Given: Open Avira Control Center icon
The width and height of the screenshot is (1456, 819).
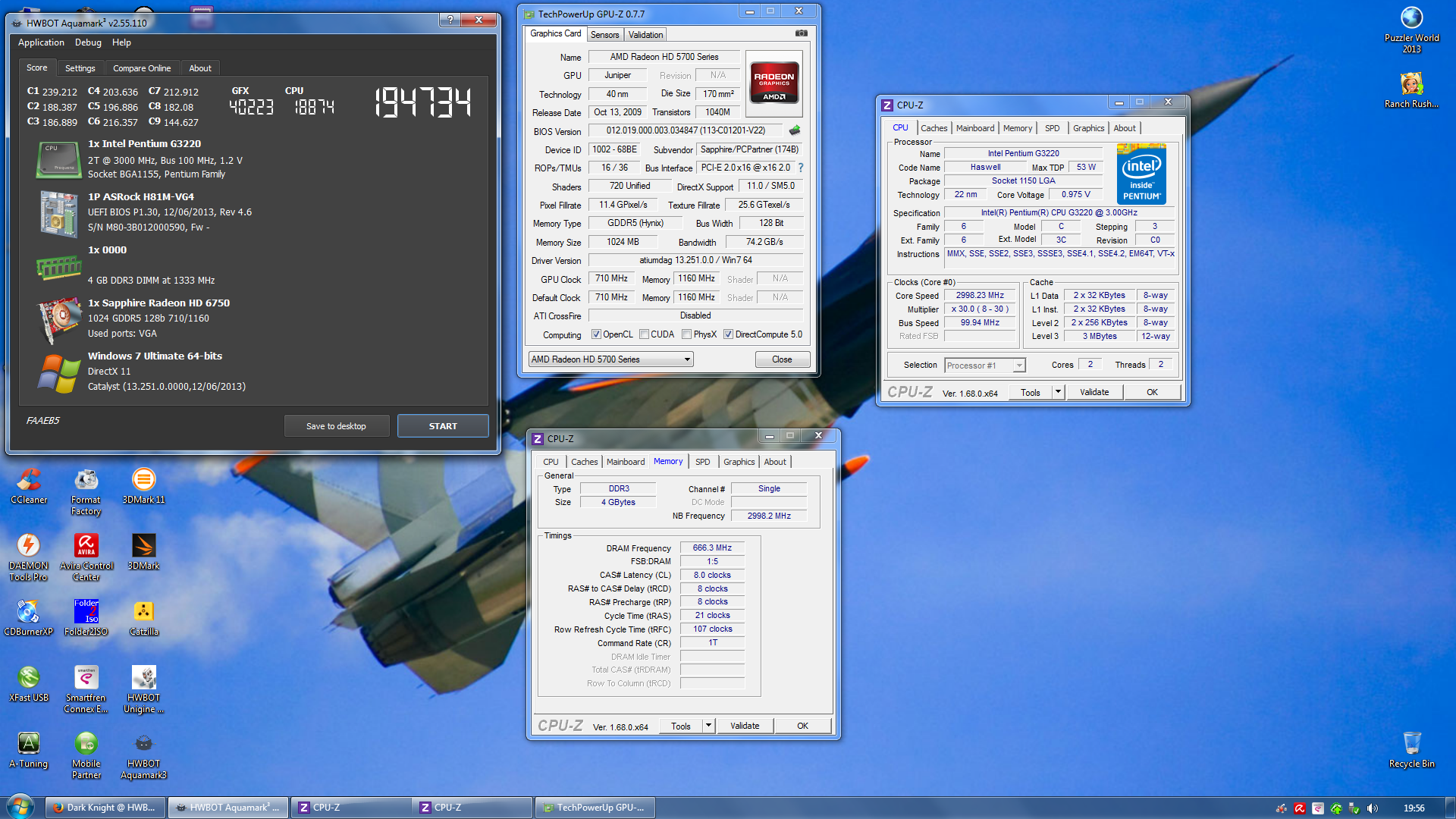Looking at the screenshot, I should [x=86, y=557].
